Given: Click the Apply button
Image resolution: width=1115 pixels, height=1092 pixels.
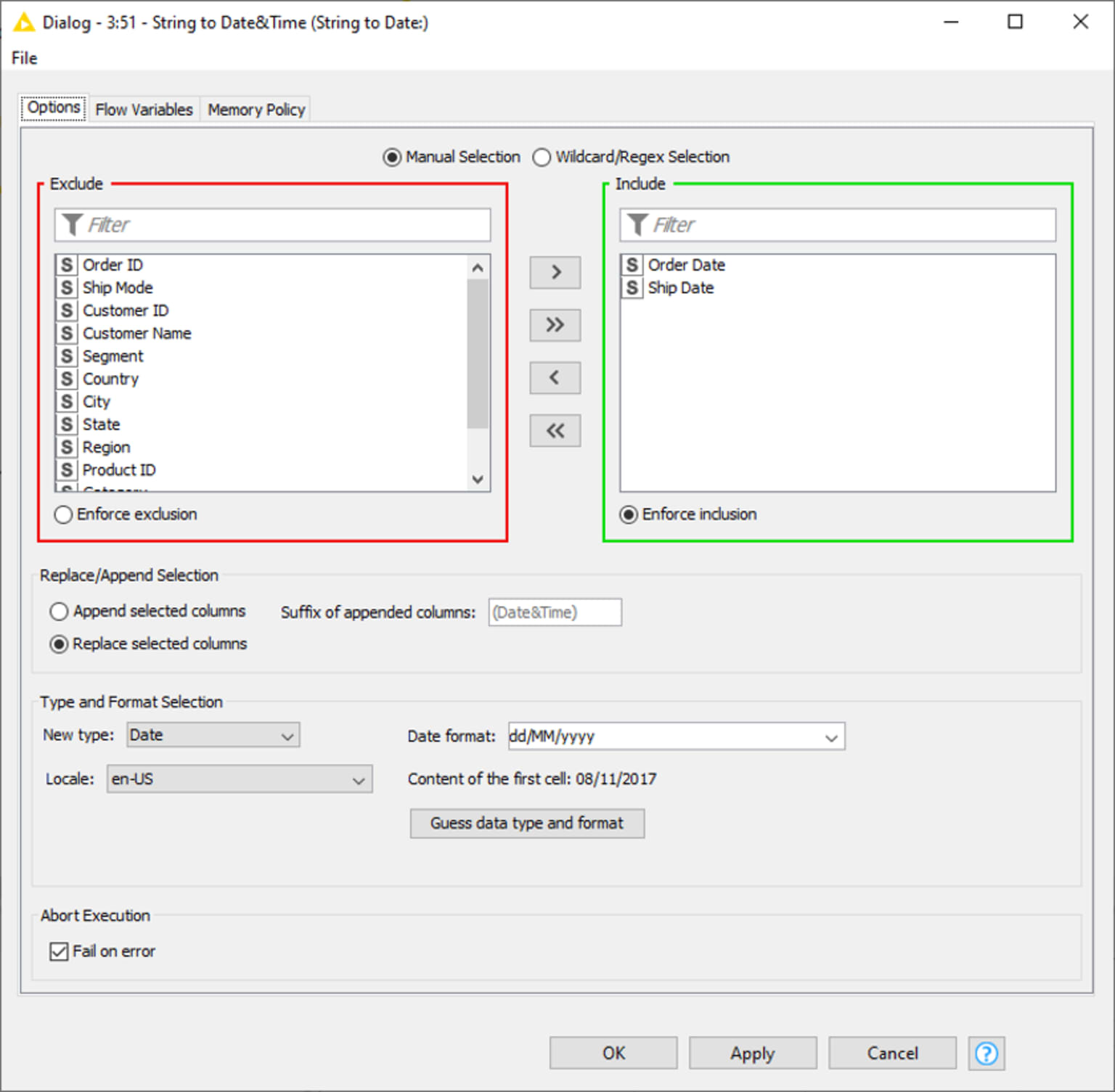Looking at the screenshot, I should pyautogui.click(x=753, y=1053).
